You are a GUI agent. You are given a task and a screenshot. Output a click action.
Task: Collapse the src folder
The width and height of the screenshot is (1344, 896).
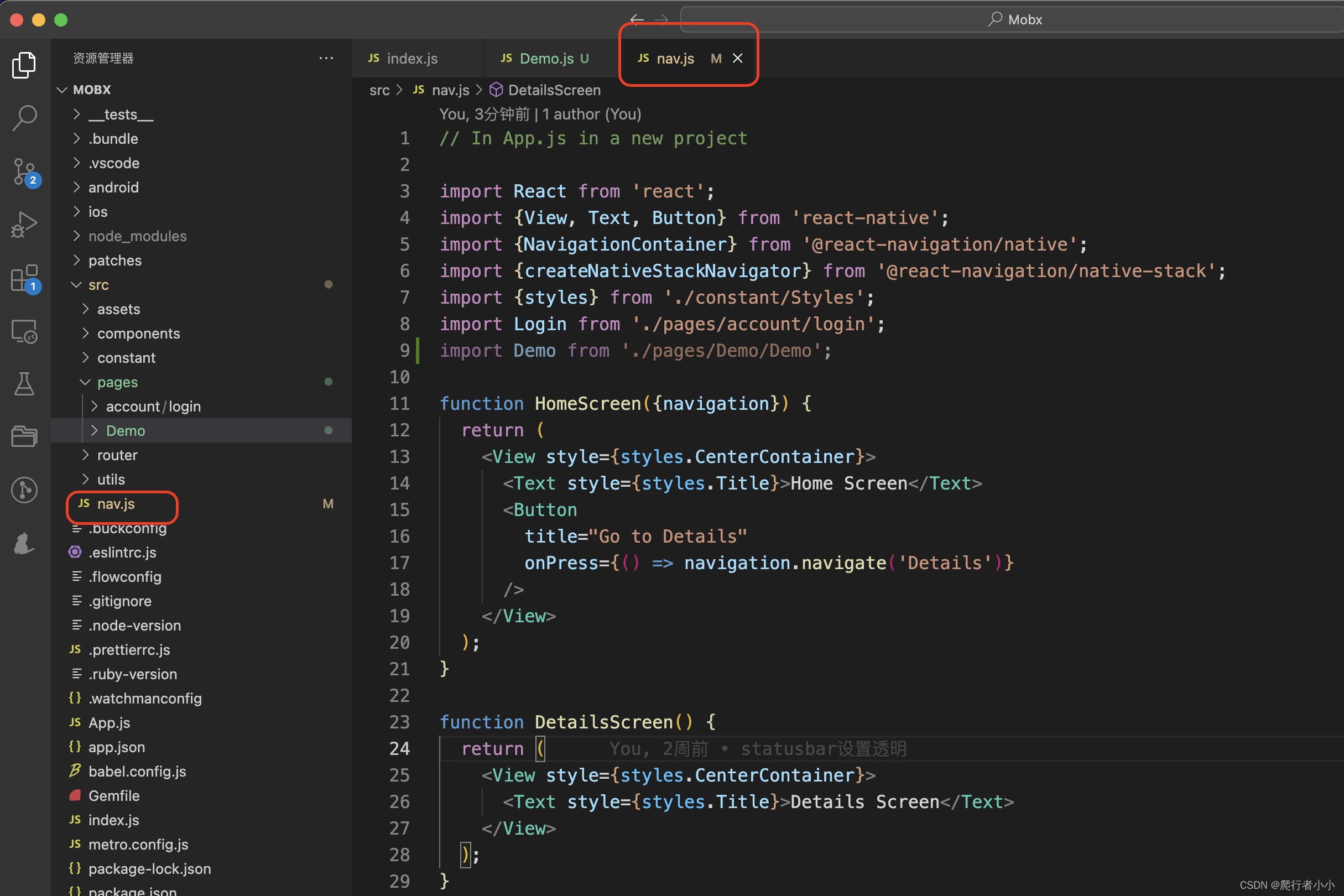pos(98,285)
